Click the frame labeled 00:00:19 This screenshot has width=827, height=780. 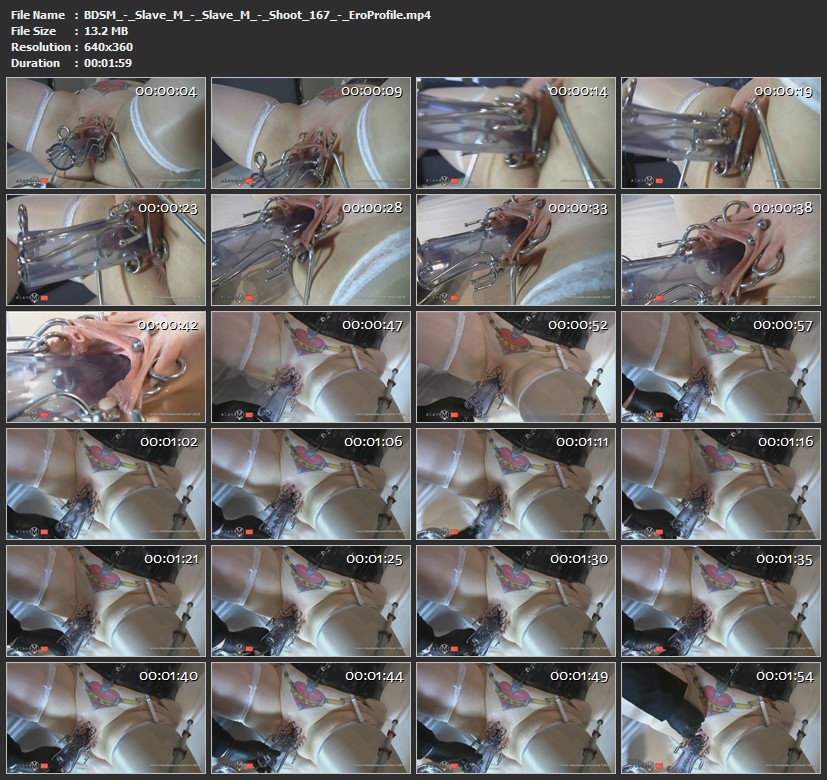[x=721, y=134]
